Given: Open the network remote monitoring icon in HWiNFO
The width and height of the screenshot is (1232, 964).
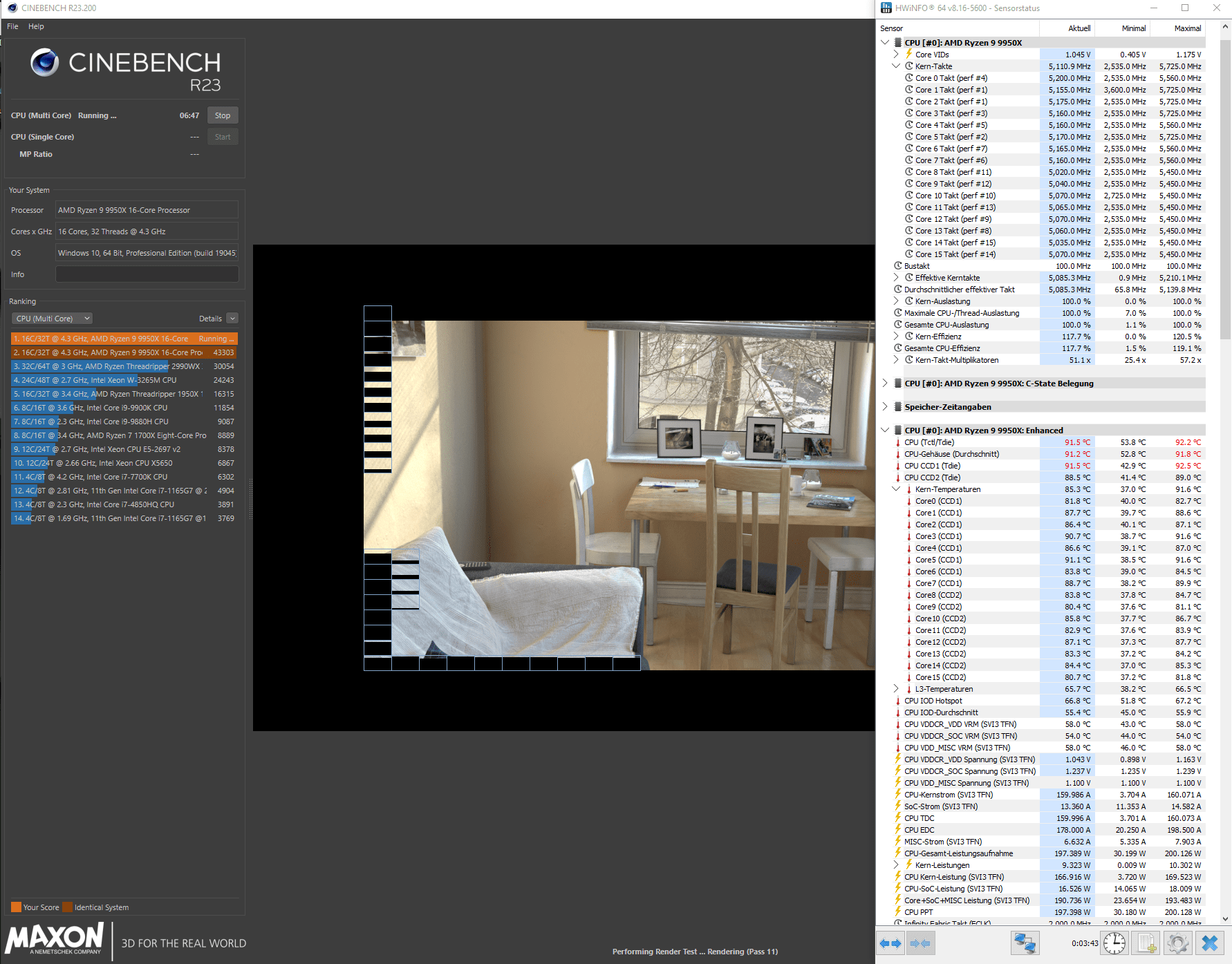Looking at the screenshot, I should point(1025,943).
